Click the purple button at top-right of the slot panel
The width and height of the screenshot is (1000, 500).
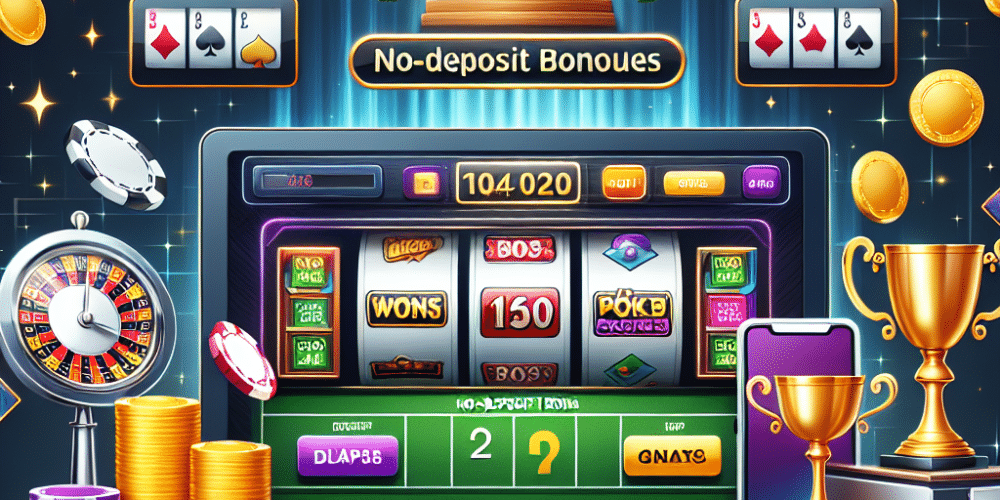coord(761,182)
